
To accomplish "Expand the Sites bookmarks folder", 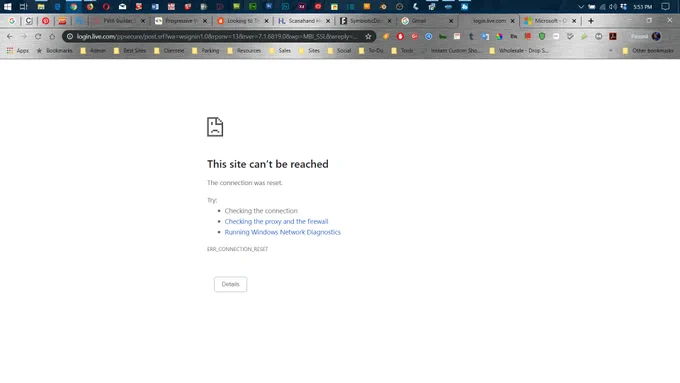I will [x=309, y=51].
